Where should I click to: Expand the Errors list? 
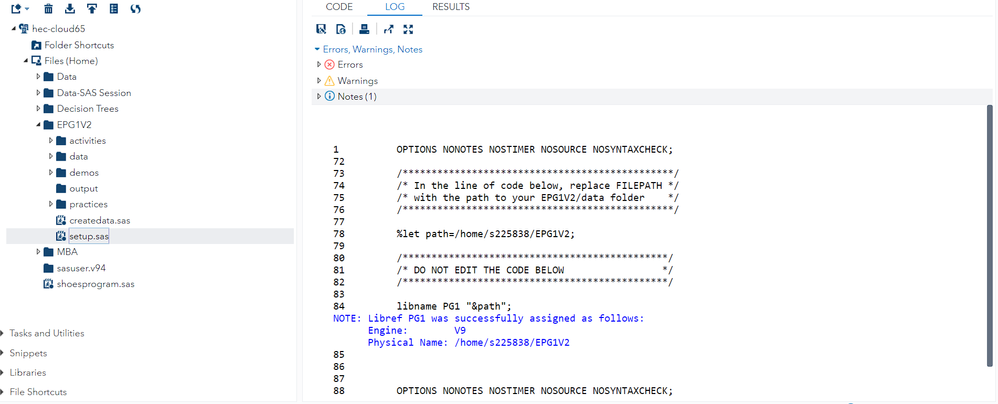(x=319, y=65)
